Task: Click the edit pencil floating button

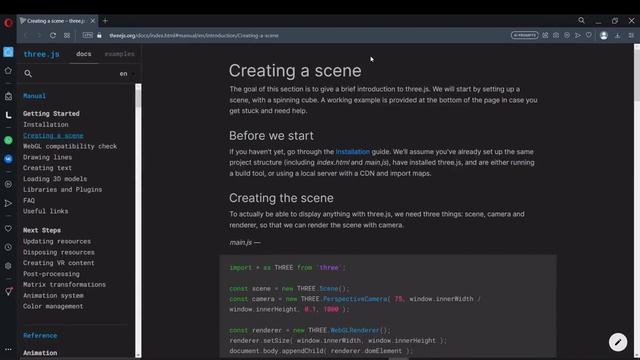Action: 618,342
